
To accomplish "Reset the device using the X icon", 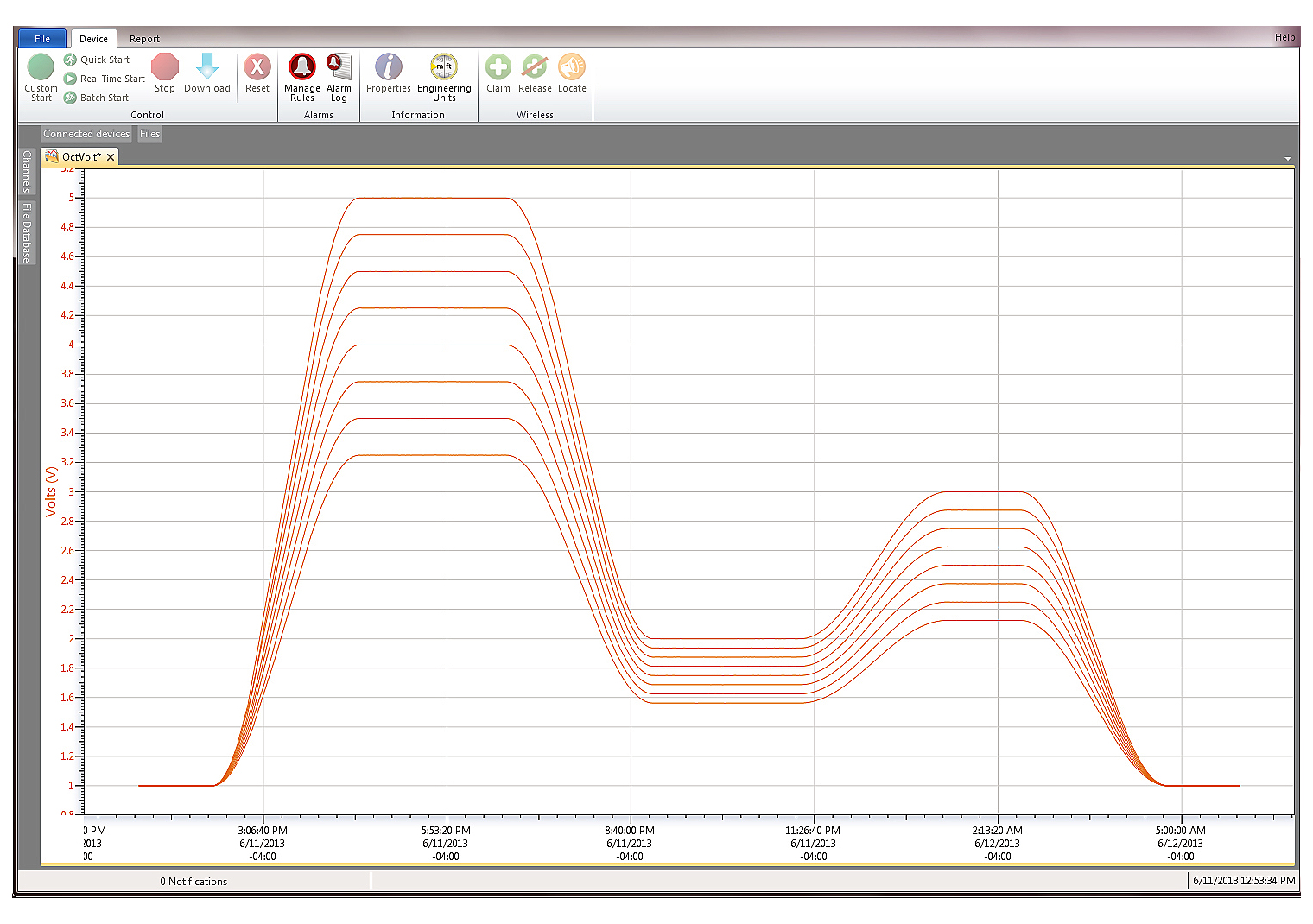I will [257, 67].
